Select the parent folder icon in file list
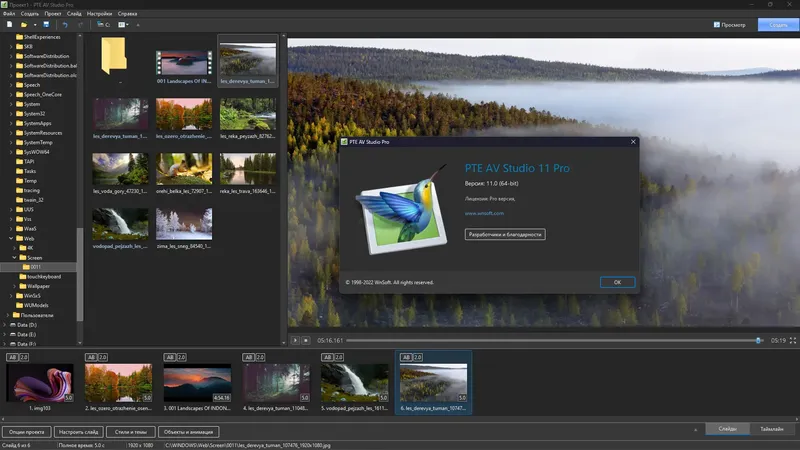 (x=114, y=56)
